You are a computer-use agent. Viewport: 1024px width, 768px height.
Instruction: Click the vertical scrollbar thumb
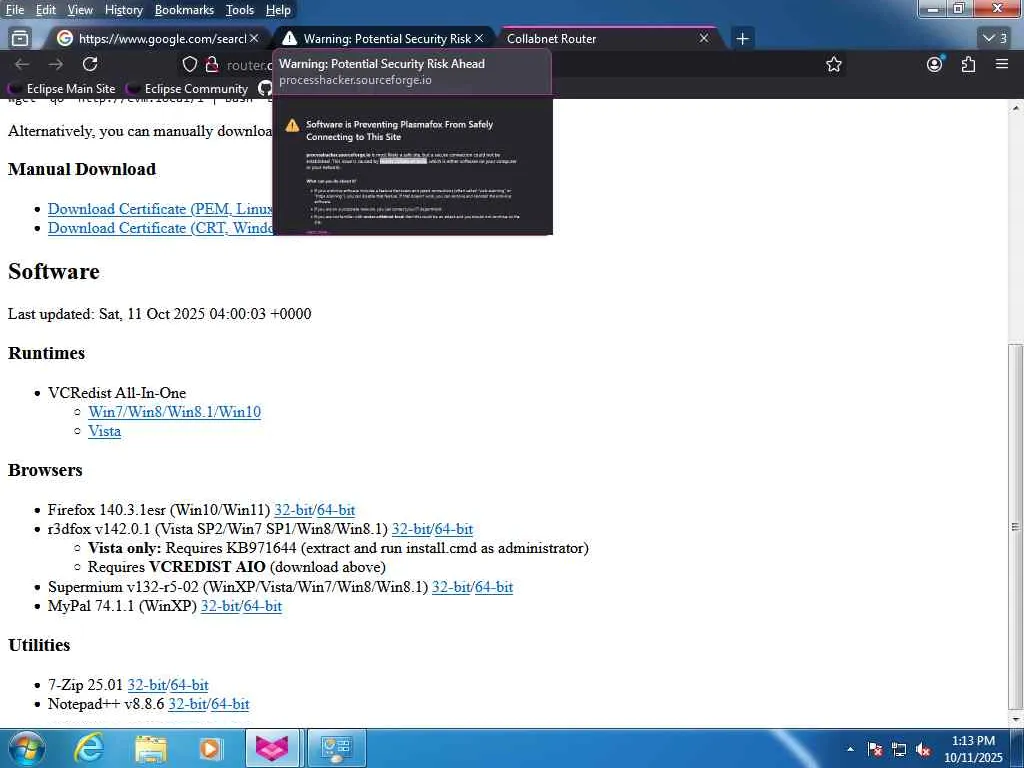click(1016, 526)
